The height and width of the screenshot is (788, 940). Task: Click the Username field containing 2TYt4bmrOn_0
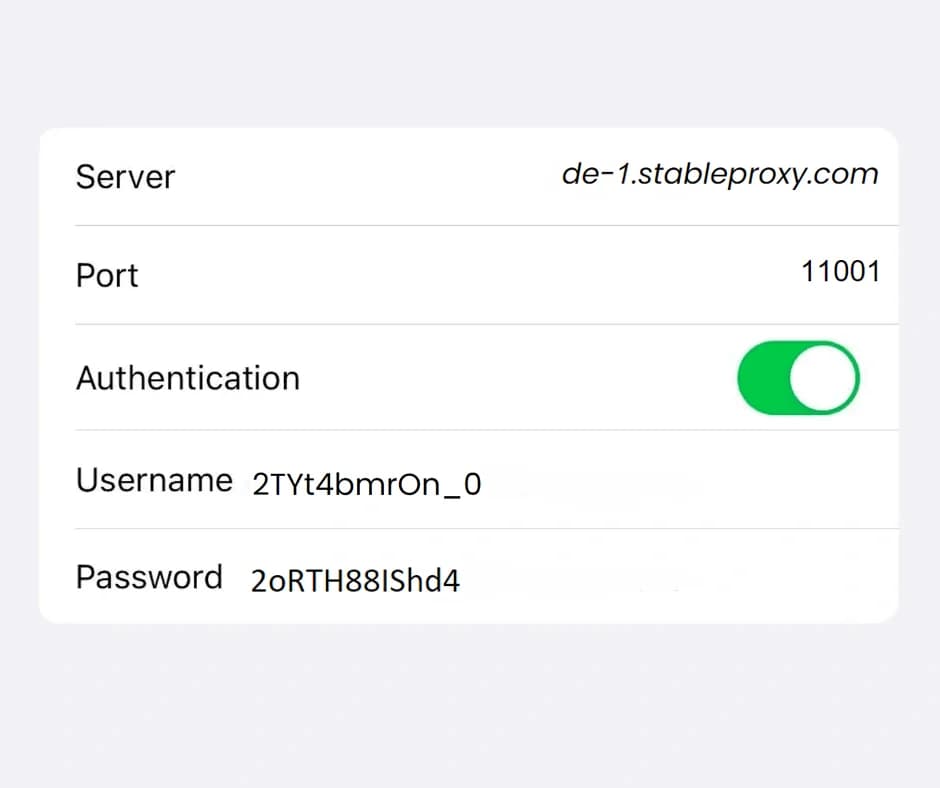pos(366,483)
